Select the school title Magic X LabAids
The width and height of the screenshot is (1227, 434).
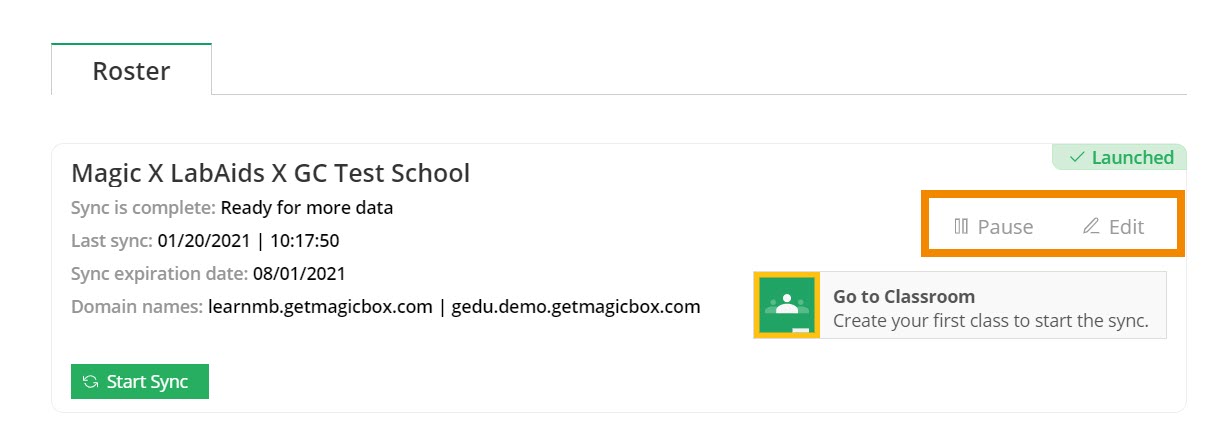(x=270, y=173)
